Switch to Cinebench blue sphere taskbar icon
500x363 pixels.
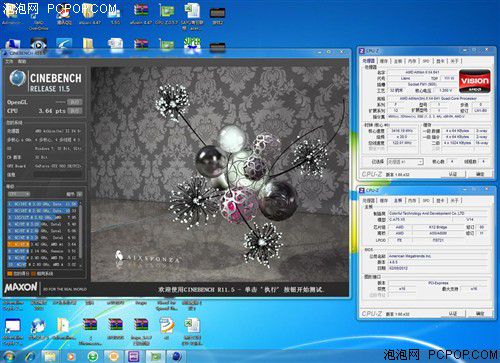pyautogui.click(x=176, y=356)
